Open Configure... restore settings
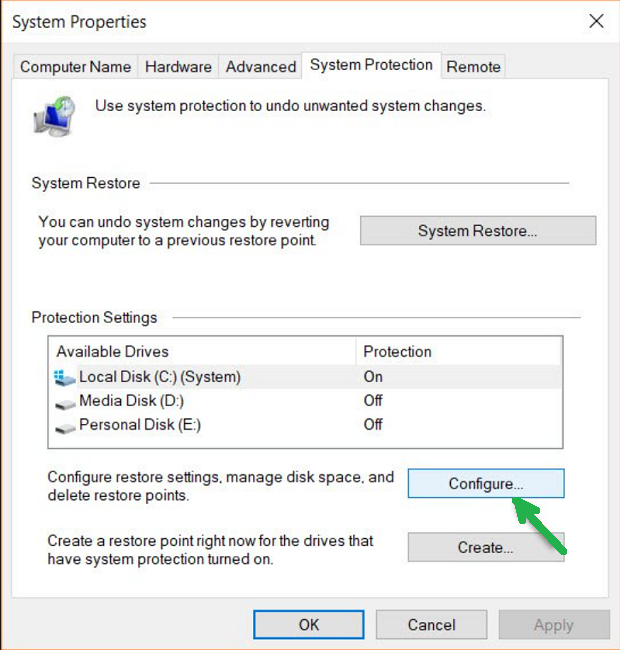This screenshot has width=620, height=650. [x=486, y=484]
